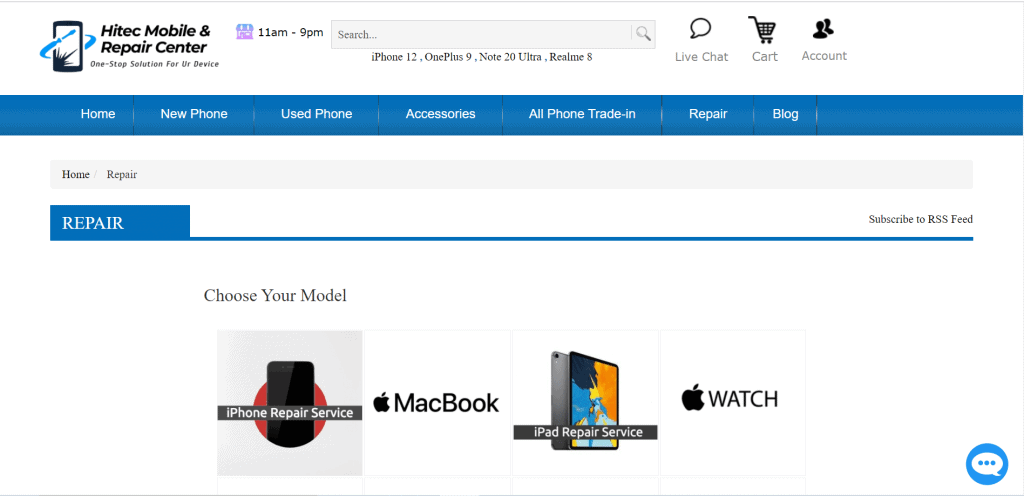1024x496 pixels.
Task: Click the search magnifier icon
Action: click(x=643, y=34)
